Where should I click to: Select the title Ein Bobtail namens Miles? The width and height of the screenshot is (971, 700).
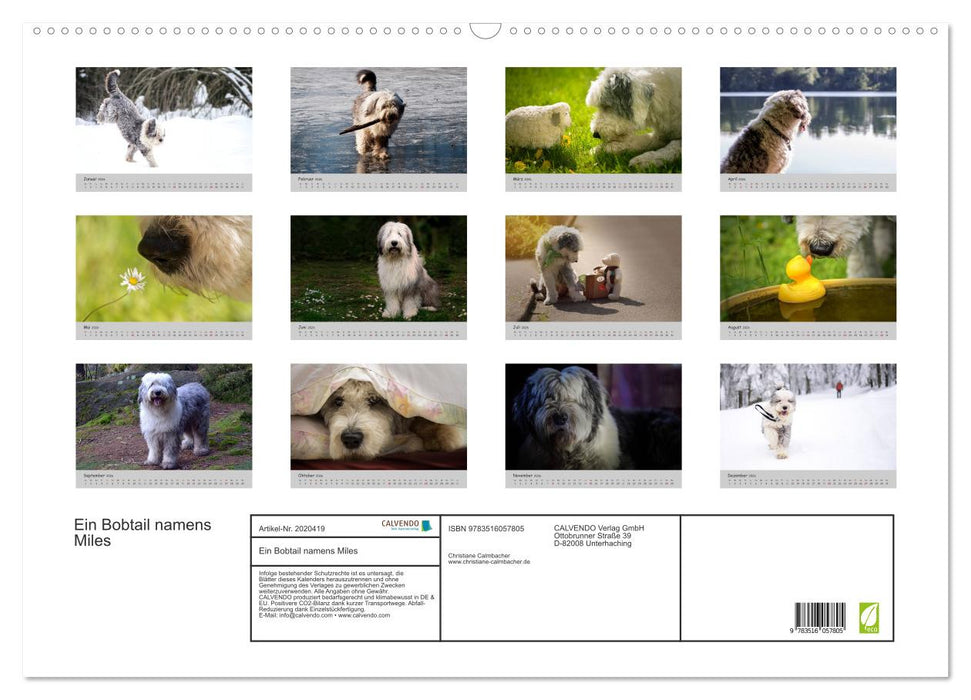pyautogui.click(x=144, y=532)
